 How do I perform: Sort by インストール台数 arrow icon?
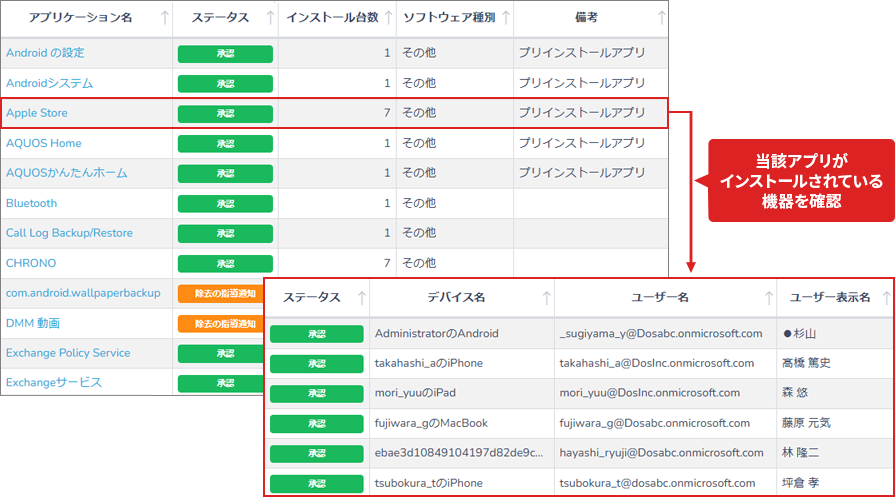[389, 18]
